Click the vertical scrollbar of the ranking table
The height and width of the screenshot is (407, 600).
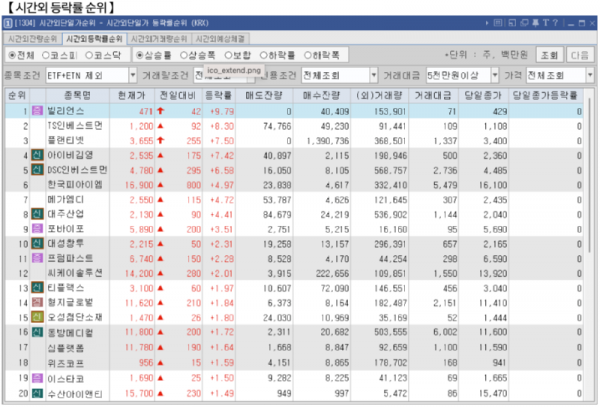[590, 176]
